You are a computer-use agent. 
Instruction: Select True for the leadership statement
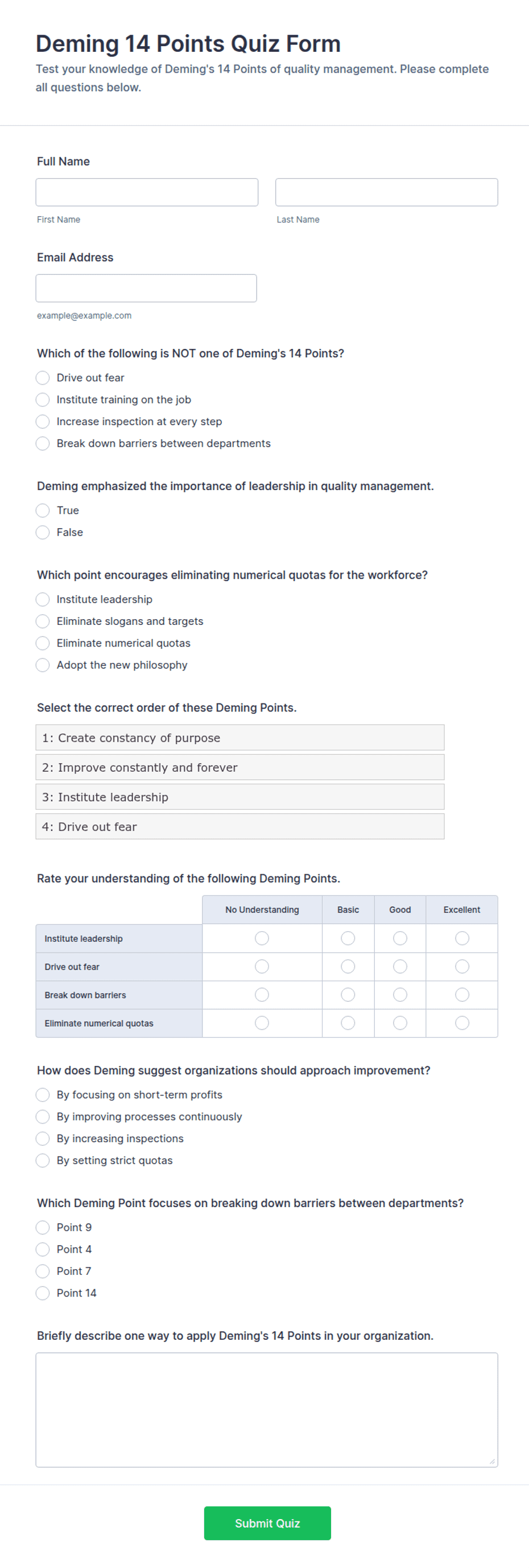click(43, 510)
